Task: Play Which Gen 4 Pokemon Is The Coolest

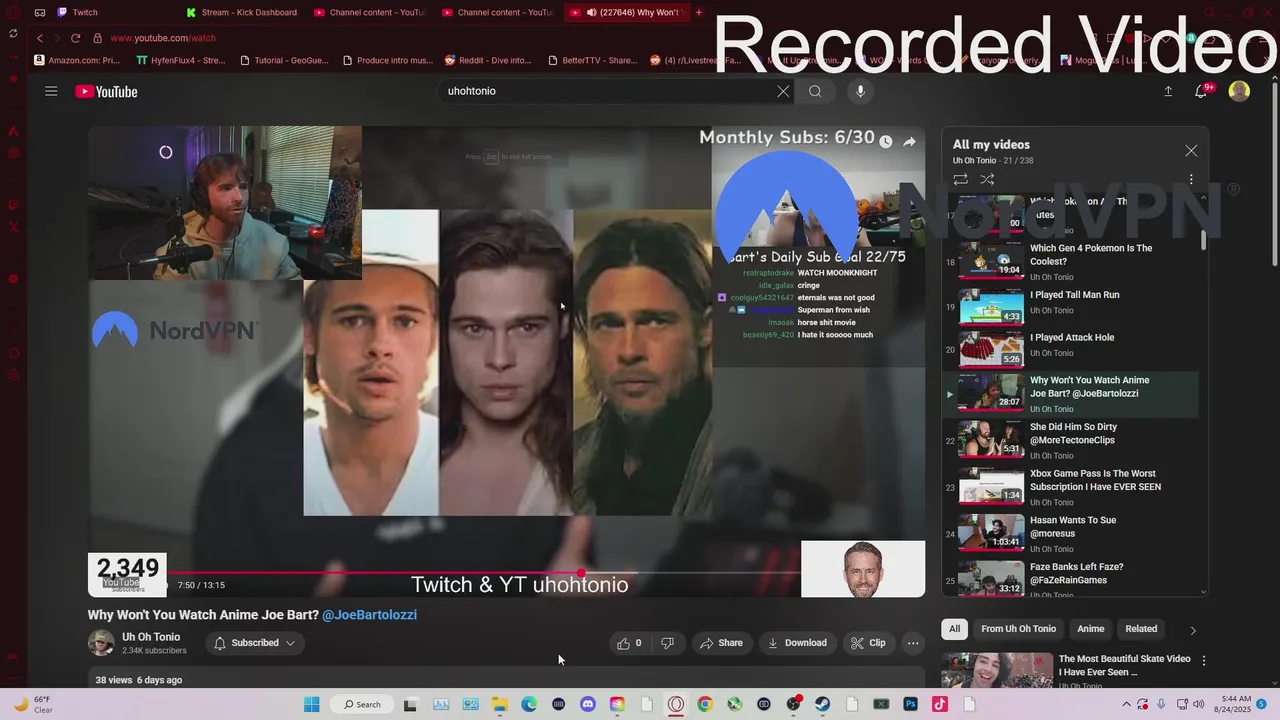Action: (x=1070, y=261)
